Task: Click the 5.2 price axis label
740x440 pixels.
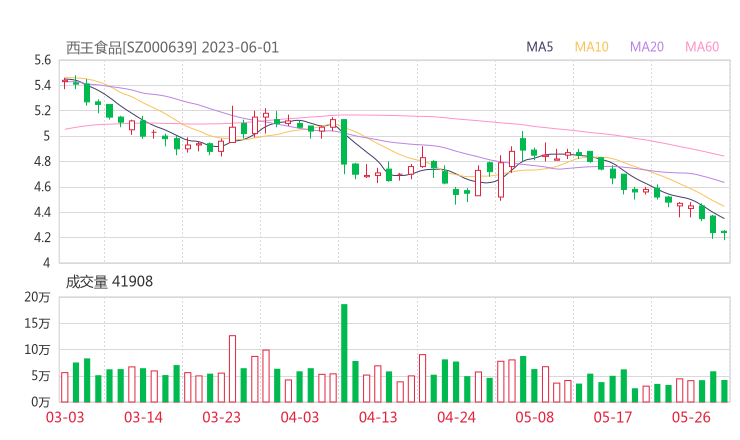Action: click(42, 111)
